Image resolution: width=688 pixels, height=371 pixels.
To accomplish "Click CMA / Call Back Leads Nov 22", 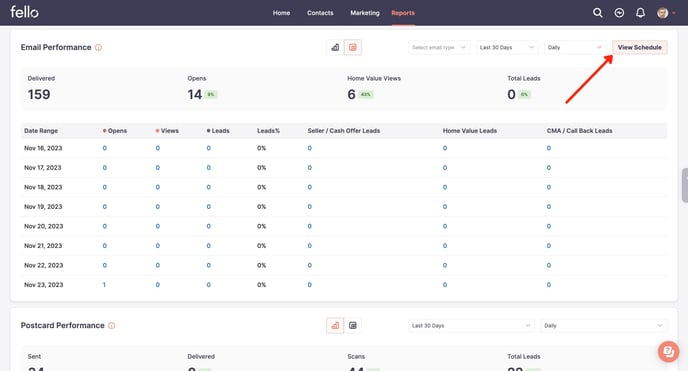I will [548, 265].
